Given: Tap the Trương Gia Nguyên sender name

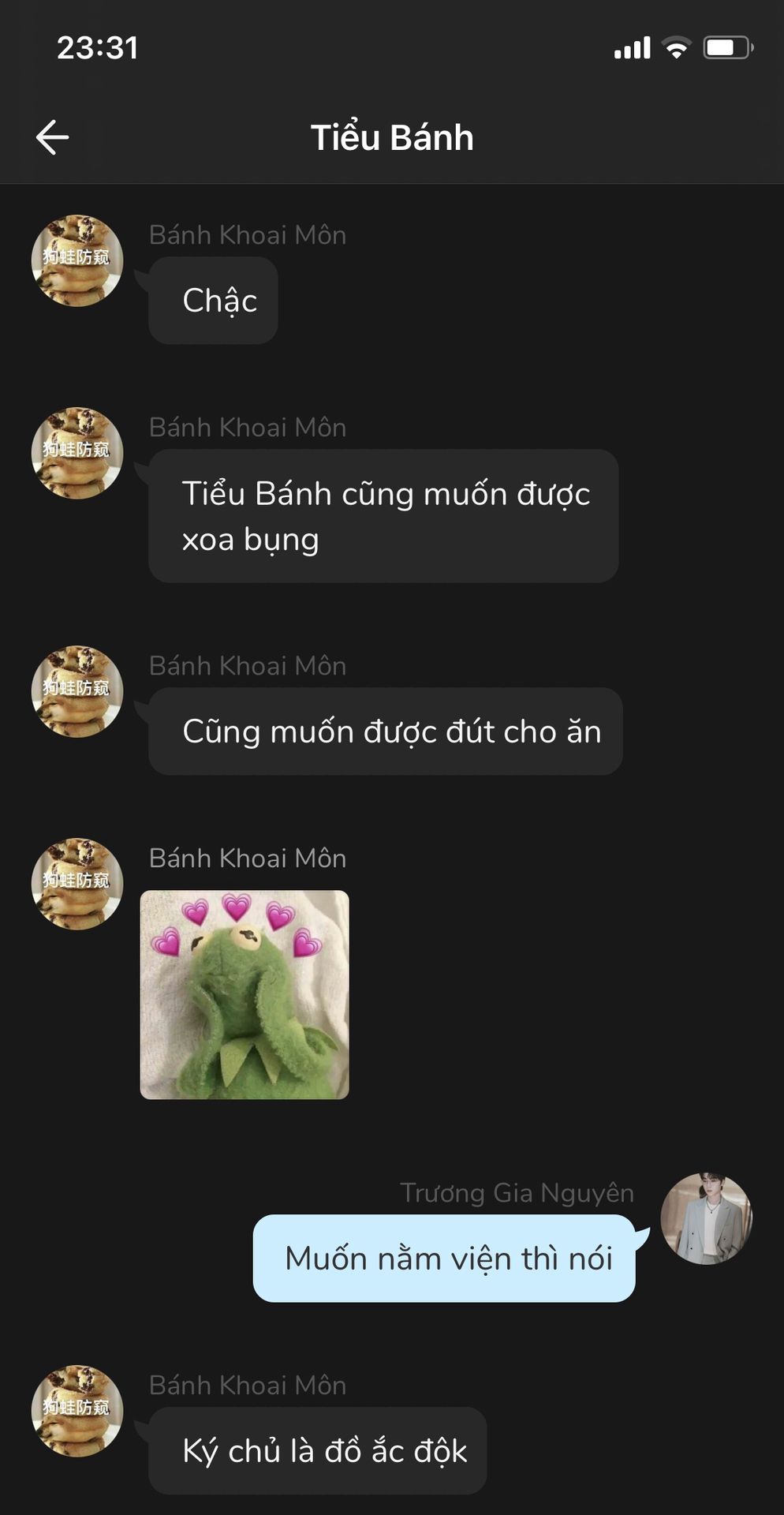Looking at the screenshot, I should (x=517, y=1193).
